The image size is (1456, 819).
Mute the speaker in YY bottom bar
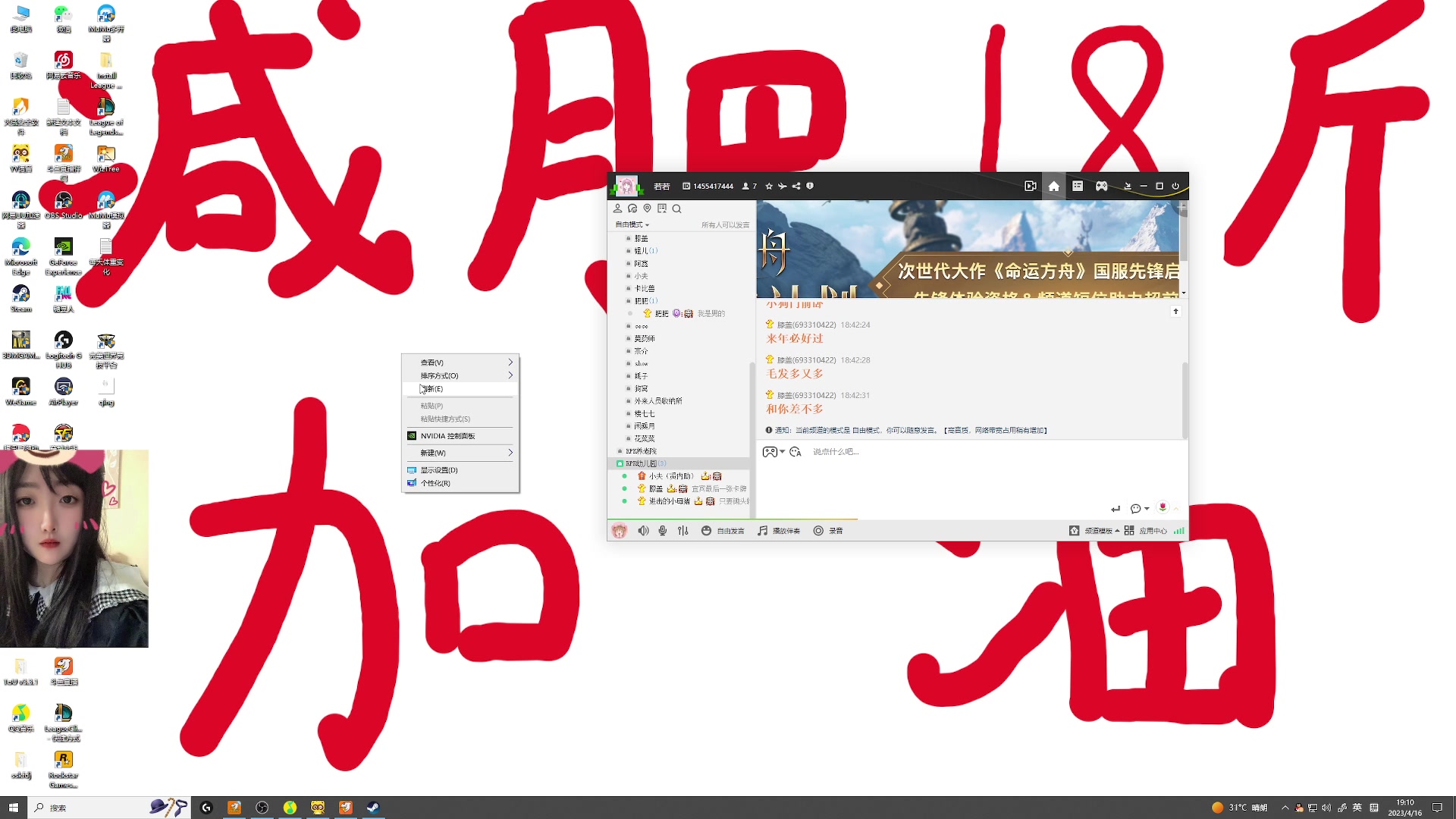tap(643, 531)
